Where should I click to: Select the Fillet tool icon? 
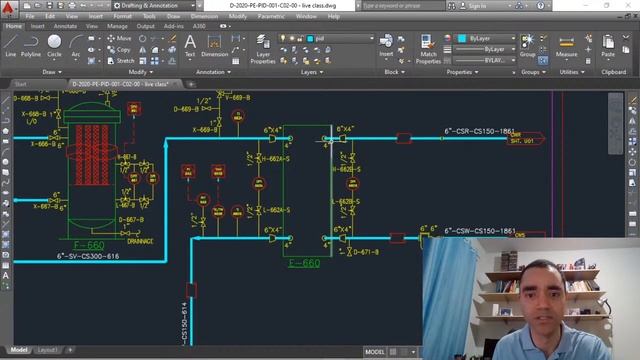coord(155,50)
